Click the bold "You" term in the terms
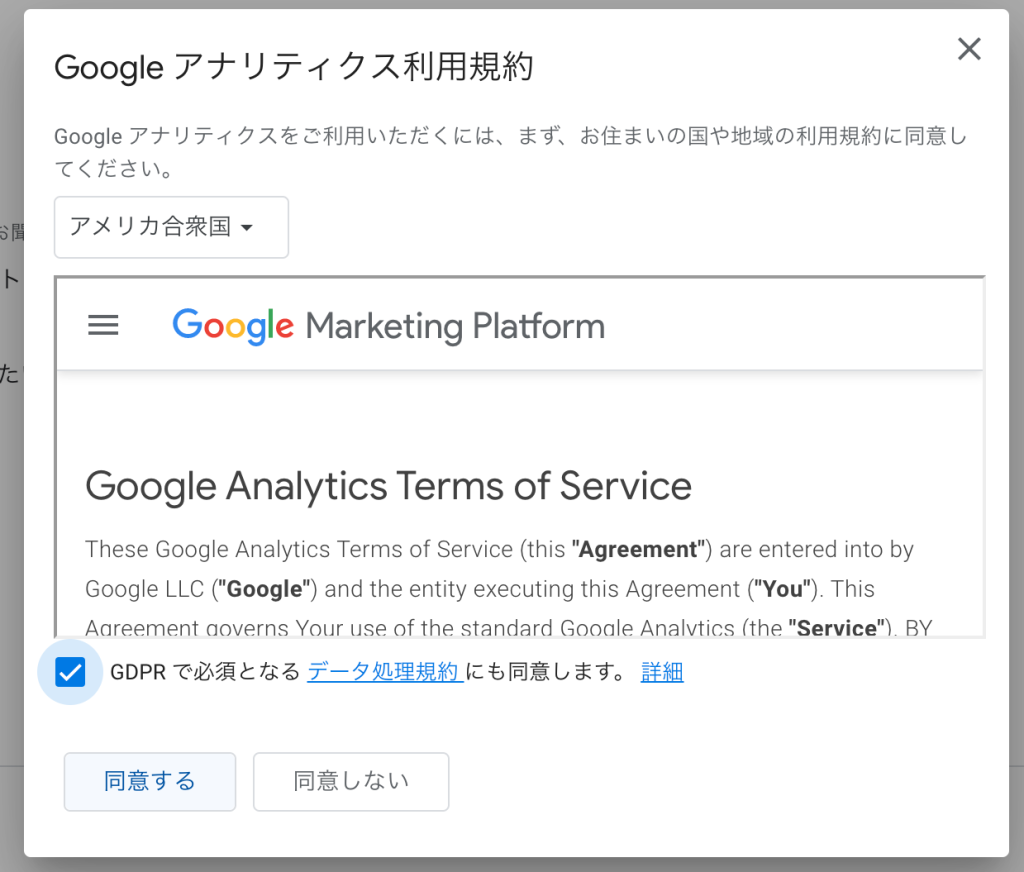 coord(782,589)
